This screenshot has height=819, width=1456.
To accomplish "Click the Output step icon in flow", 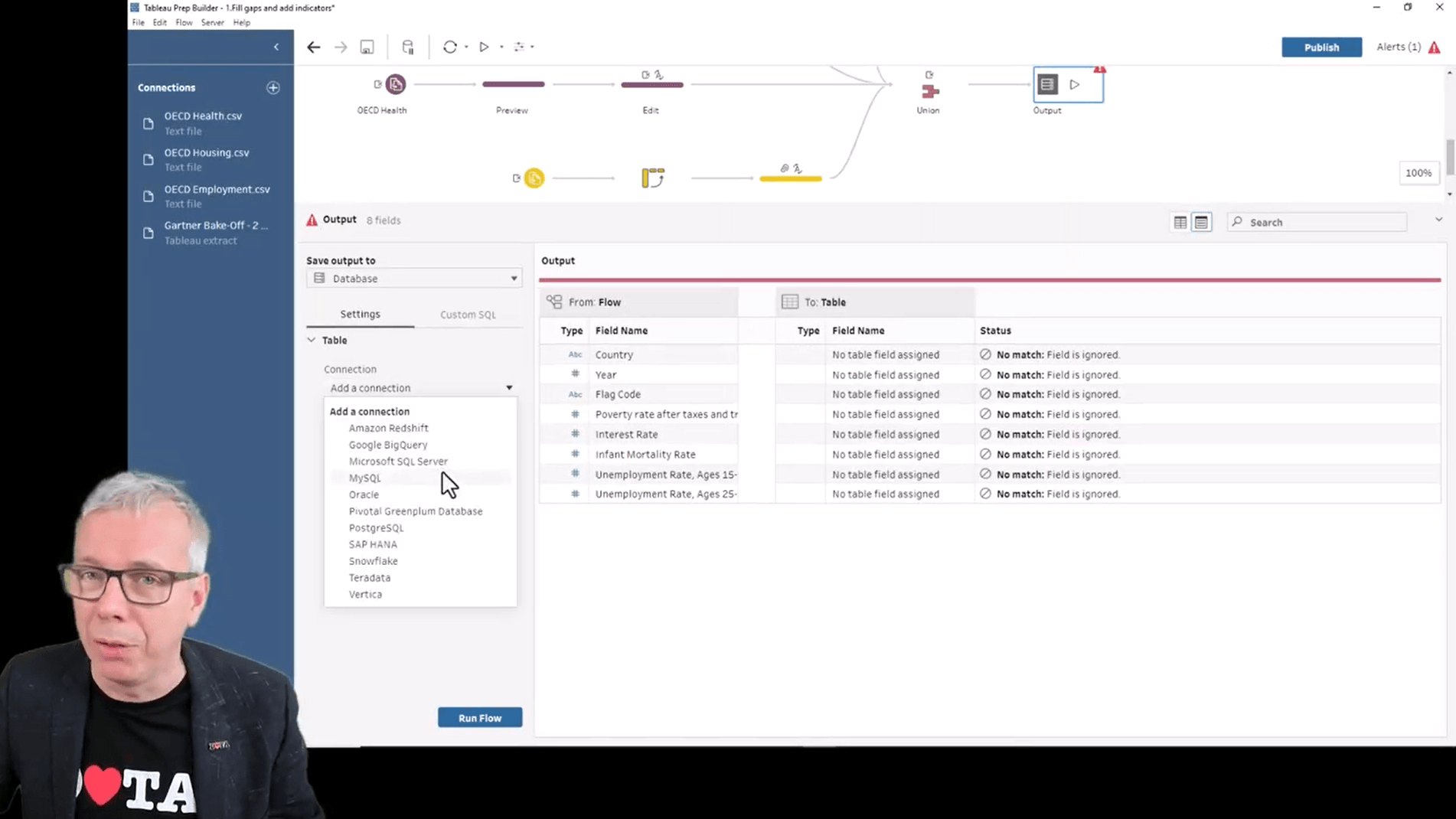I will (1047, 84).
